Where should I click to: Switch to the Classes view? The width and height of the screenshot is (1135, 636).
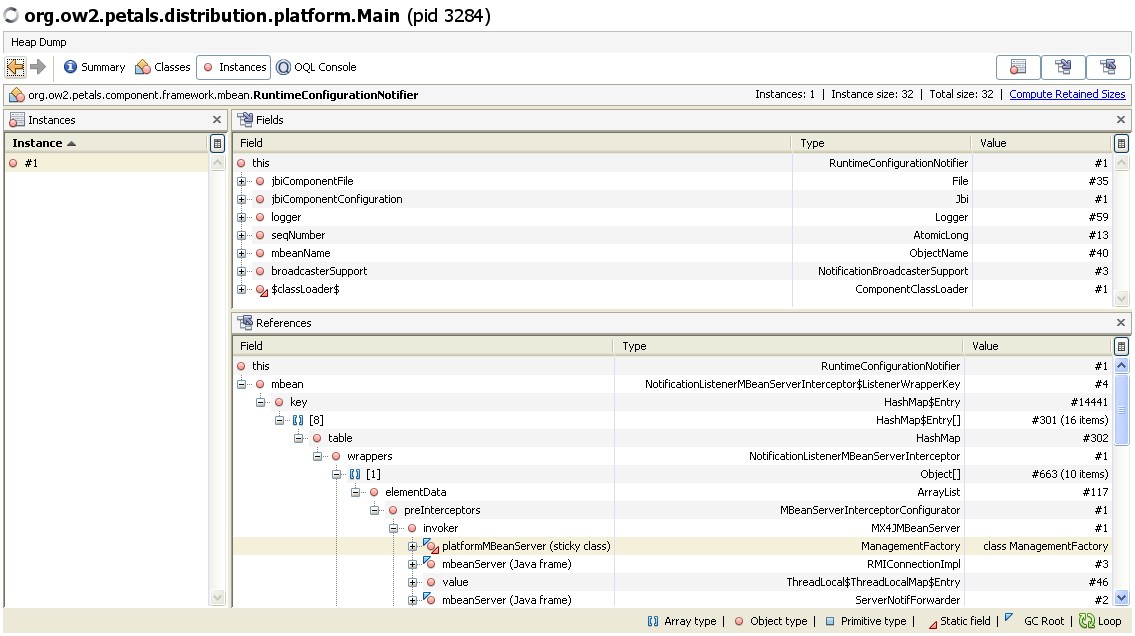(163, 67)
